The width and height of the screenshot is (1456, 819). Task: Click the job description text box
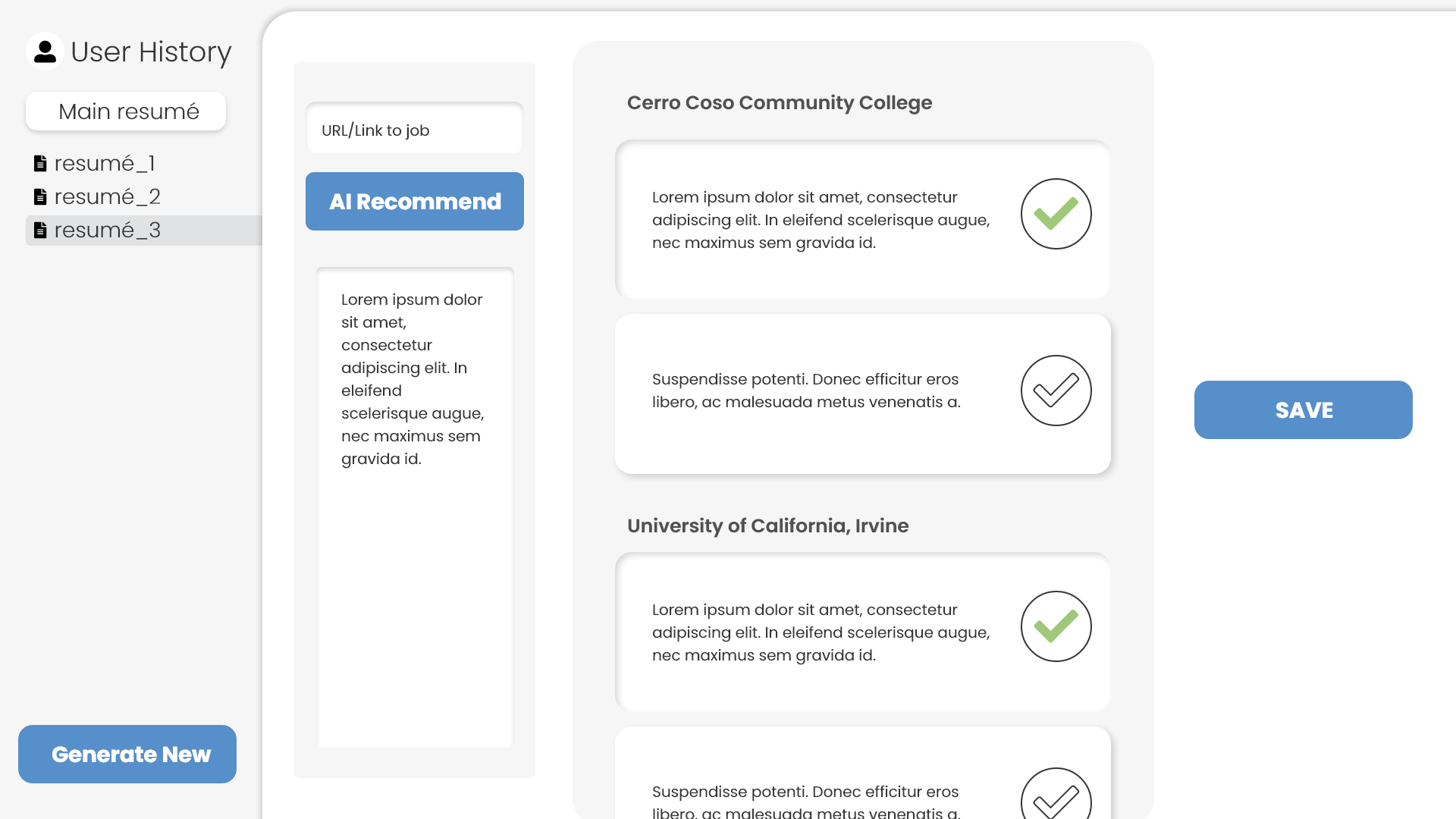(x=414, y=507)
